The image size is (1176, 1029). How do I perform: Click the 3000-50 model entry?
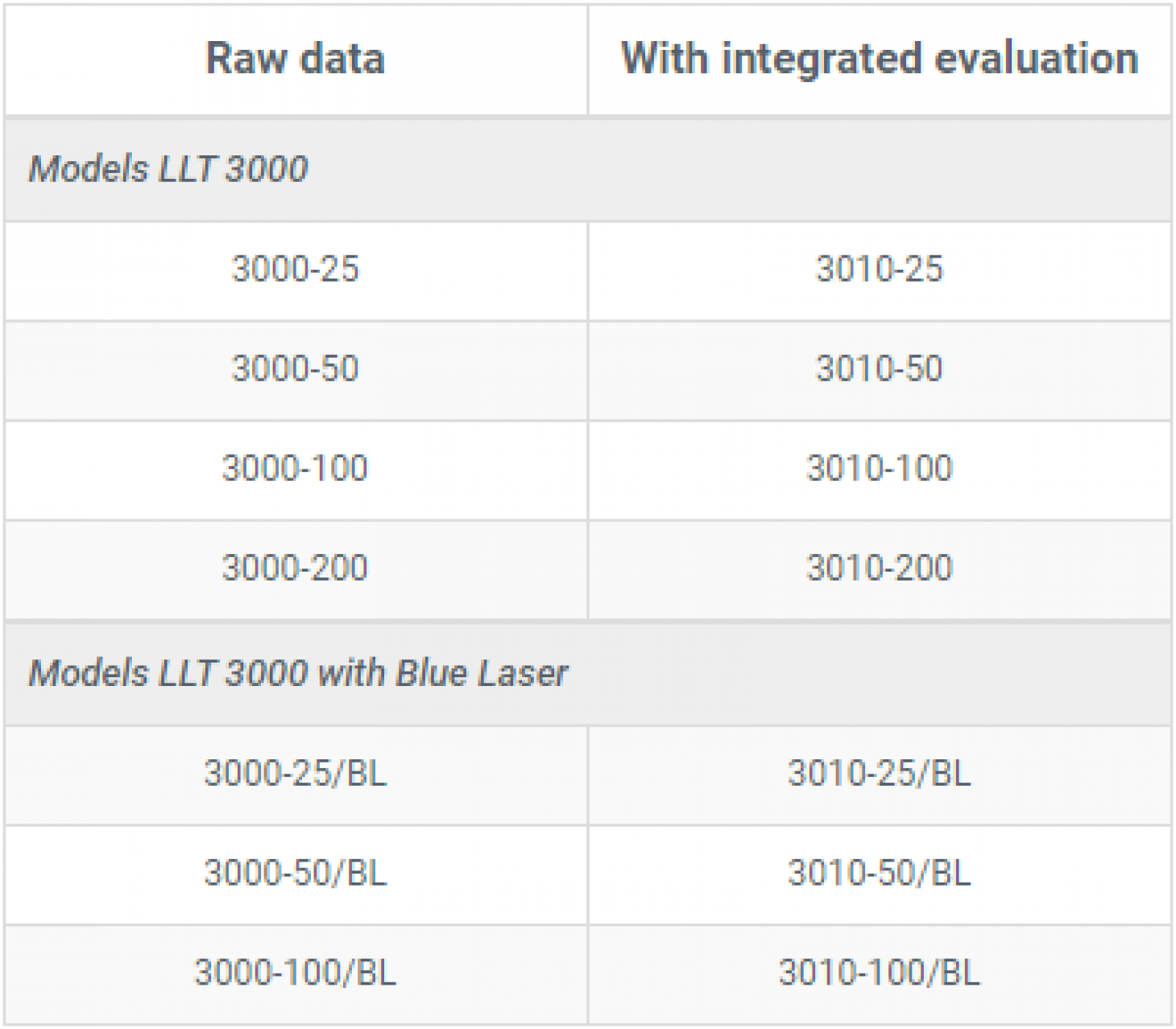coord(295,369)
